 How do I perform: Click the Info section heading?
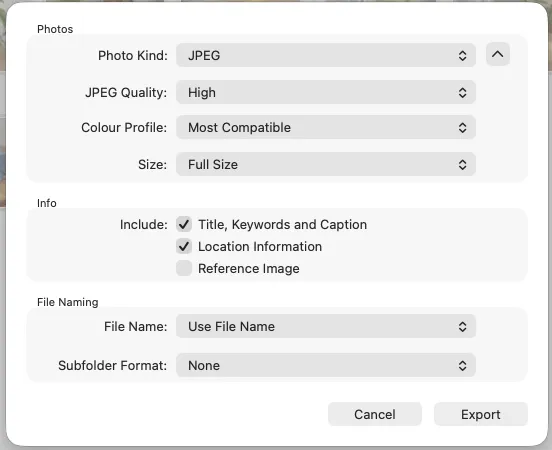[x=46, y=203]
